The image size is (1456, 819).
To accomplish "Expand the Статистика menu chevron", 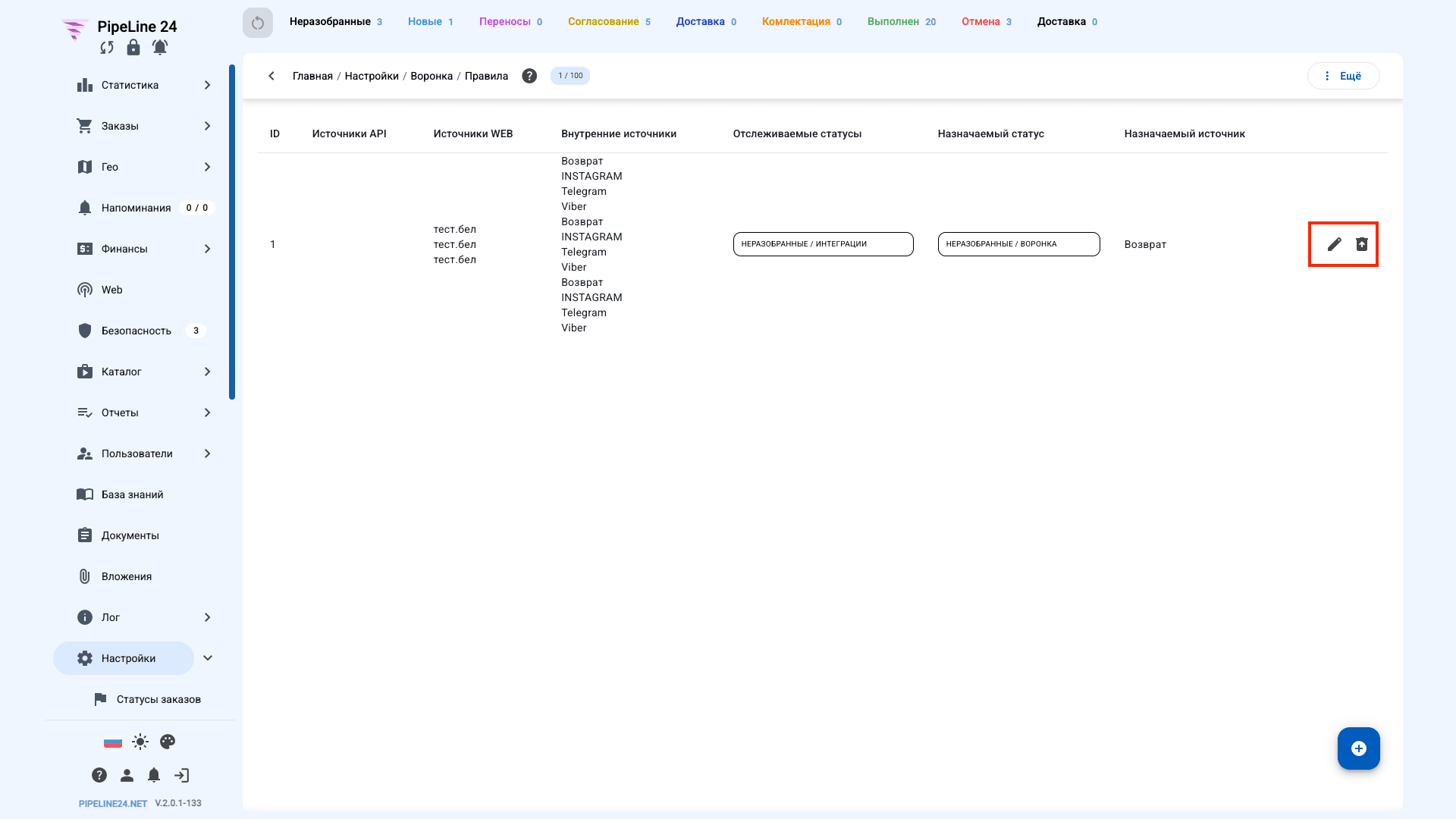I will tap(207, 85).
